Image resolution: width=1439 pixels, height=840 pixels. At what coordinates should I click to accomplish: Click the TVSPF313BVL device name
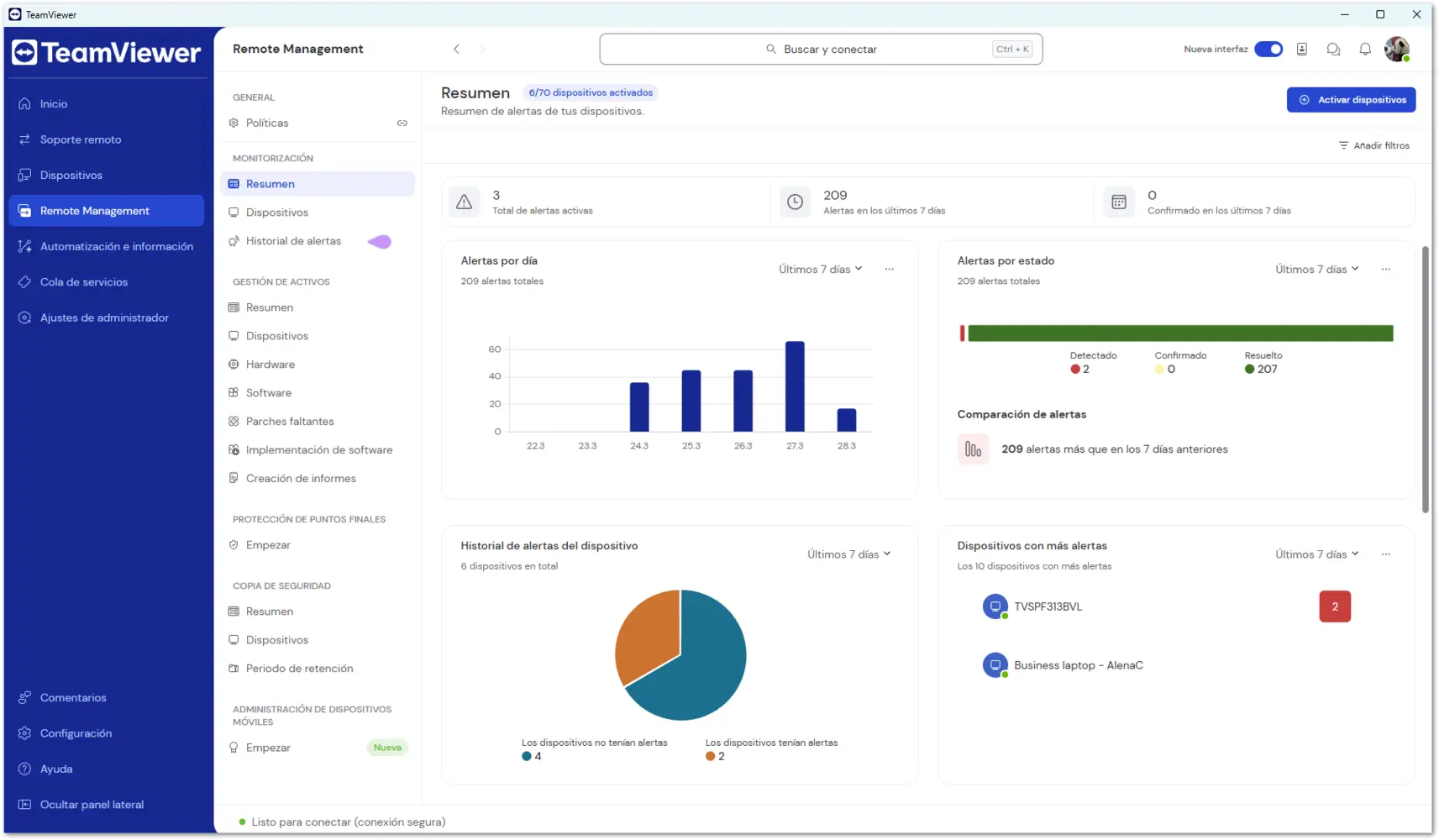click(x=1048, y=606)
